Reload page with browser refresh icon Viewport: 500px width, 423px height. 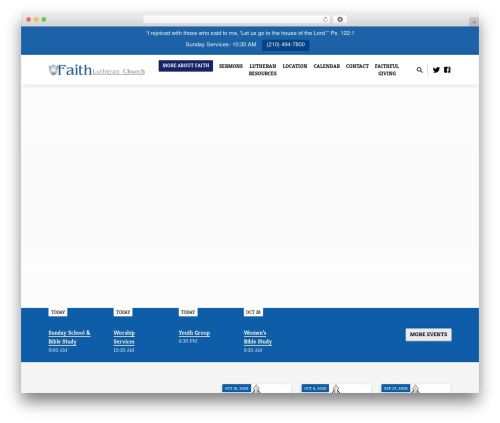click(325, 19)
